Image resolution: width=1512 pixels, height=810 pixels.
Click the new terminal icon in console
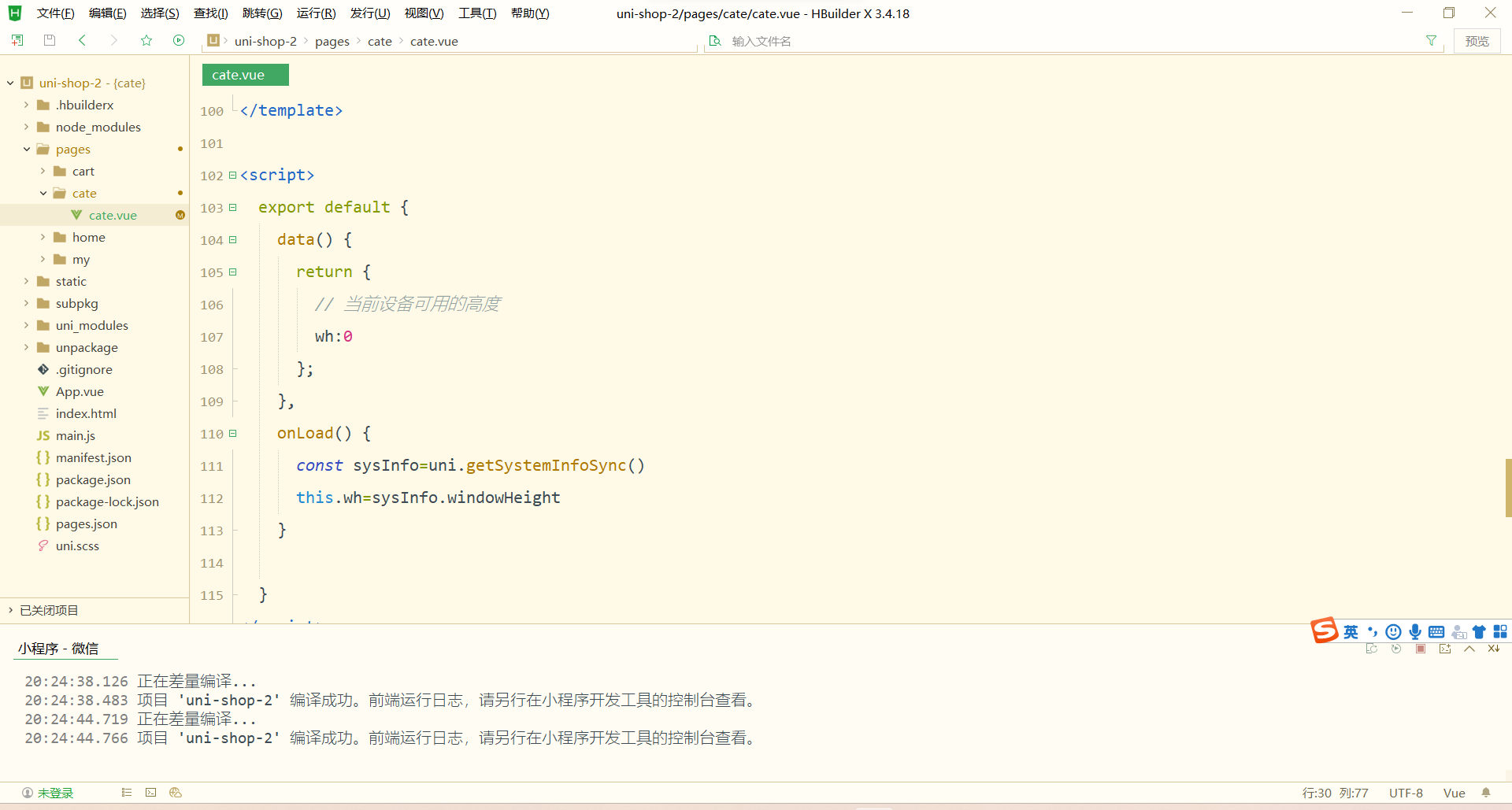pos(1445,649)
